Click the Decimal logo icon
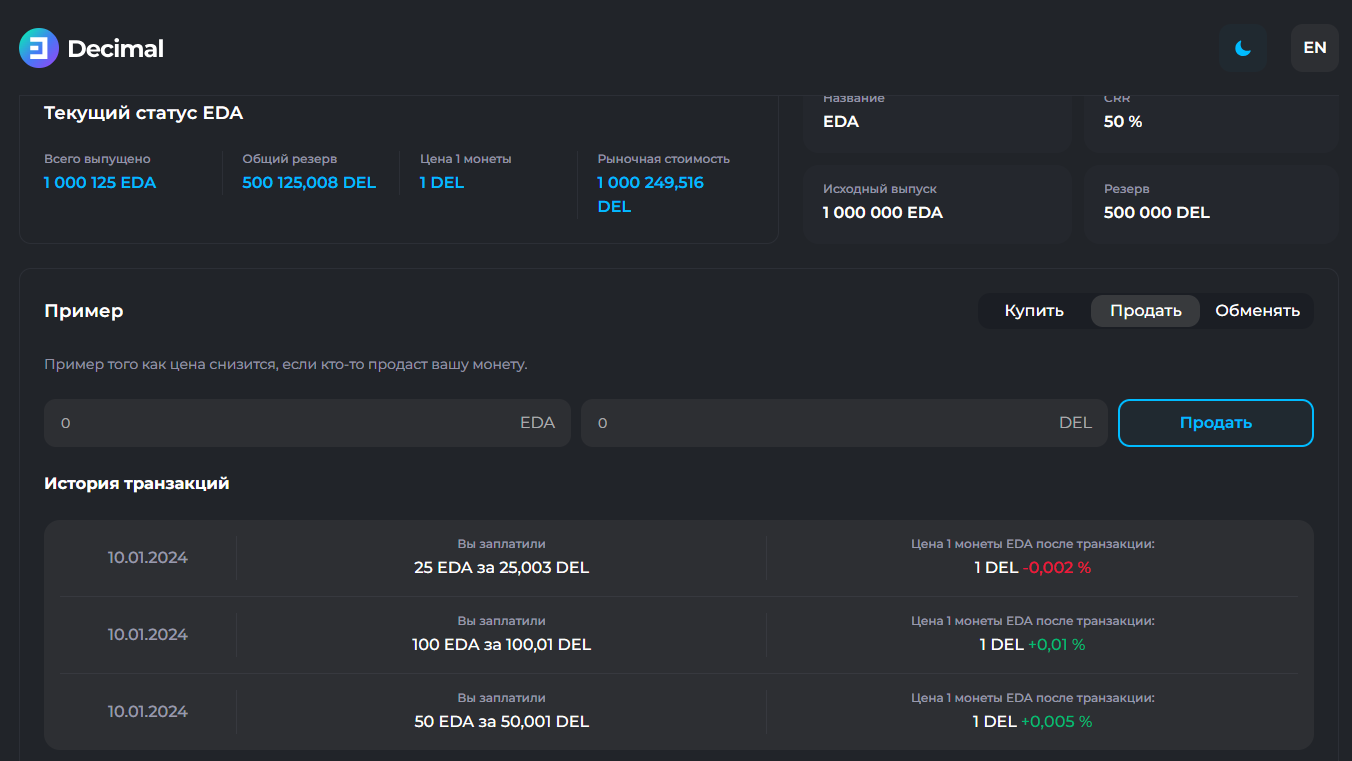Viewport: 1352px width, 761px height. (39, 48)
